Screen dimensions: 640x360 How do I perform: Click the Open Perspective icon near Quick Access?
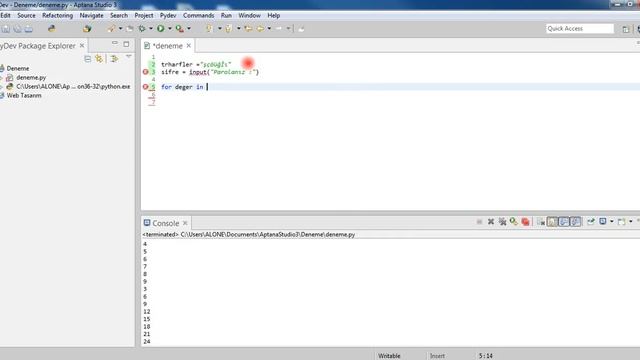coord(625,29)
